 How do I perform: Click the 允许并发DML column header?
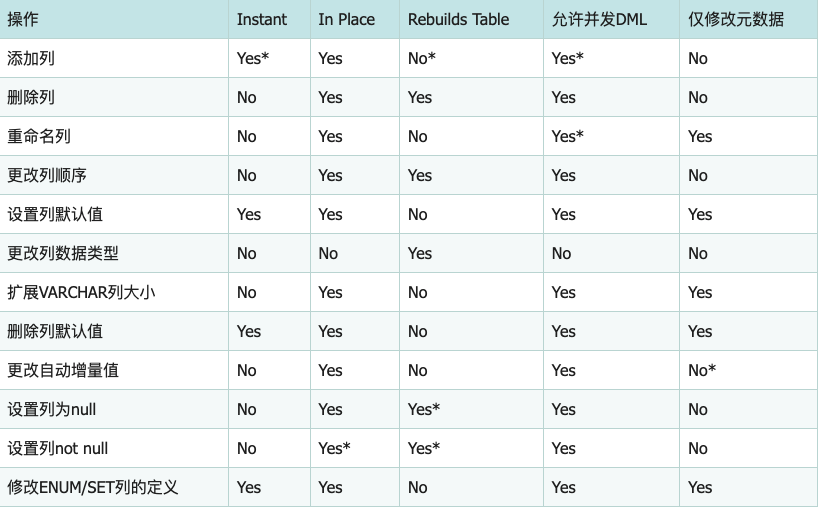click(597, 19)
